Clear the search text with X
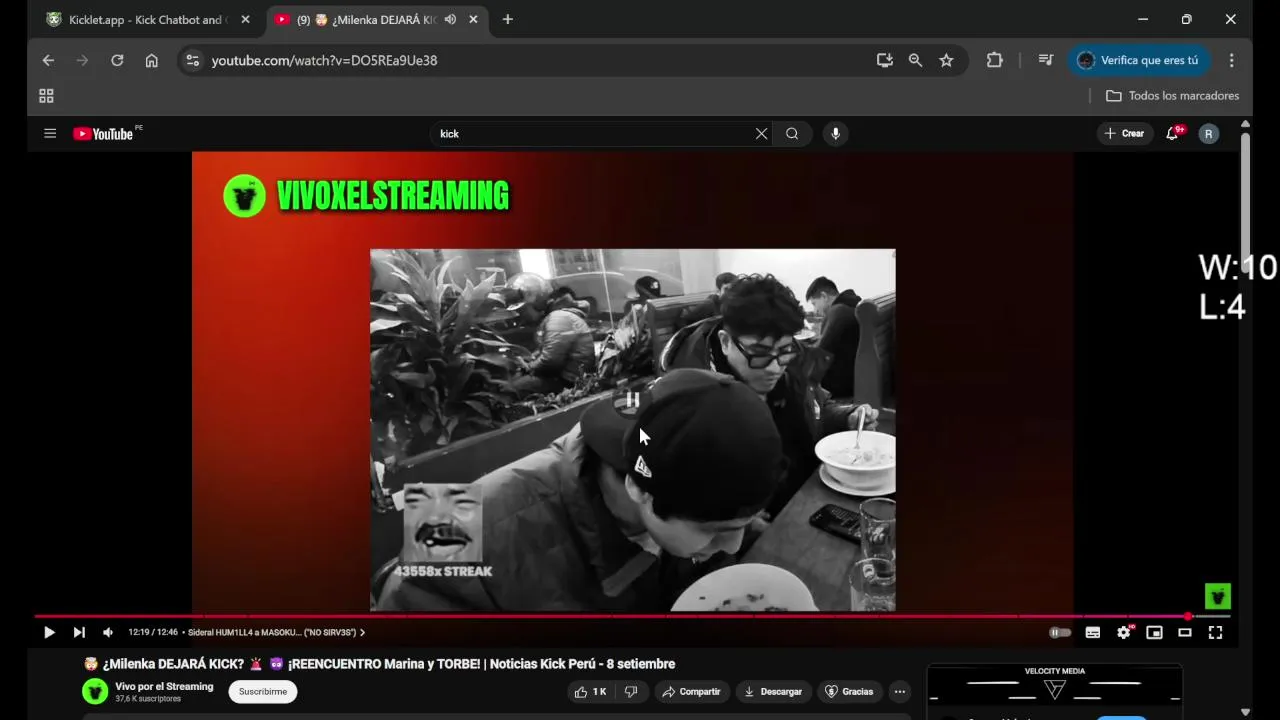1280x720 pixels. [x=761, y=133]
